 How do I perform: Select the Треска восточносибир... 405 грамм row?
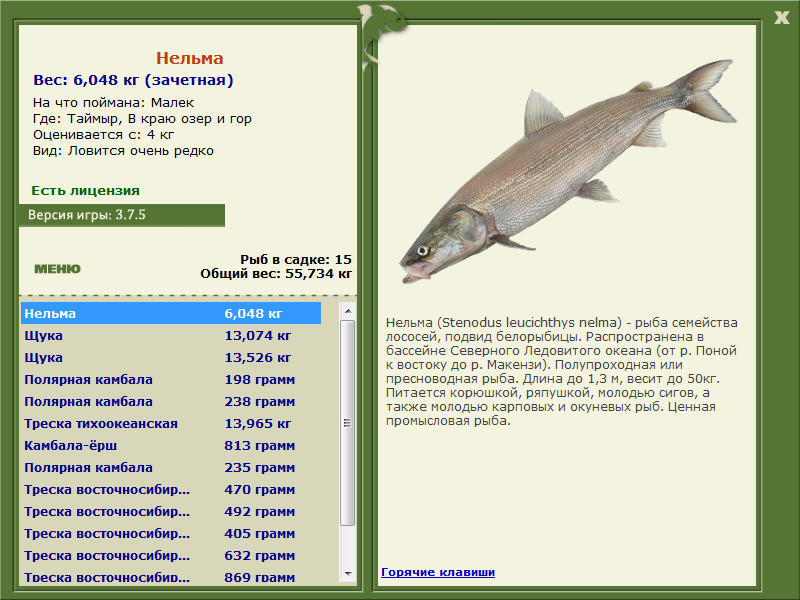point(171,533)
